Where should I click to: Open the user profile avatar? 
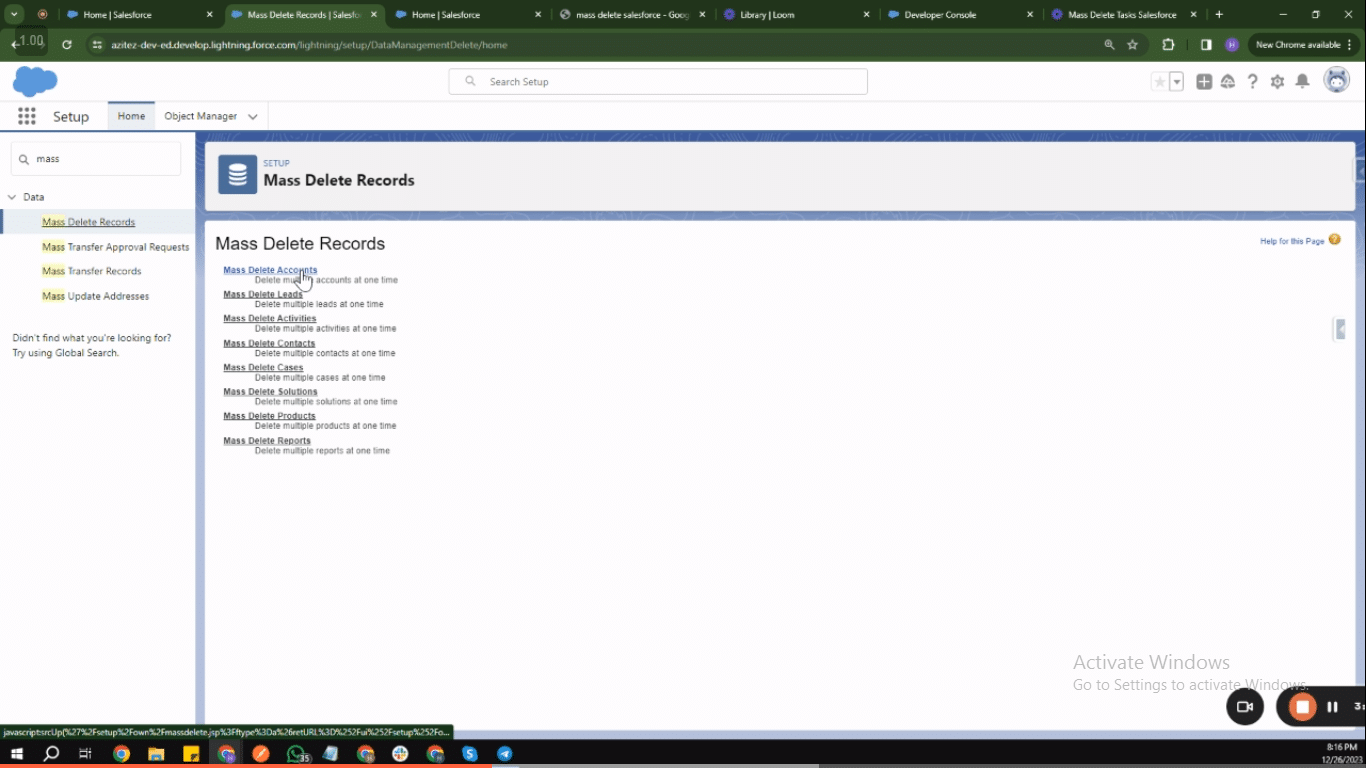tap(1337, 81)
